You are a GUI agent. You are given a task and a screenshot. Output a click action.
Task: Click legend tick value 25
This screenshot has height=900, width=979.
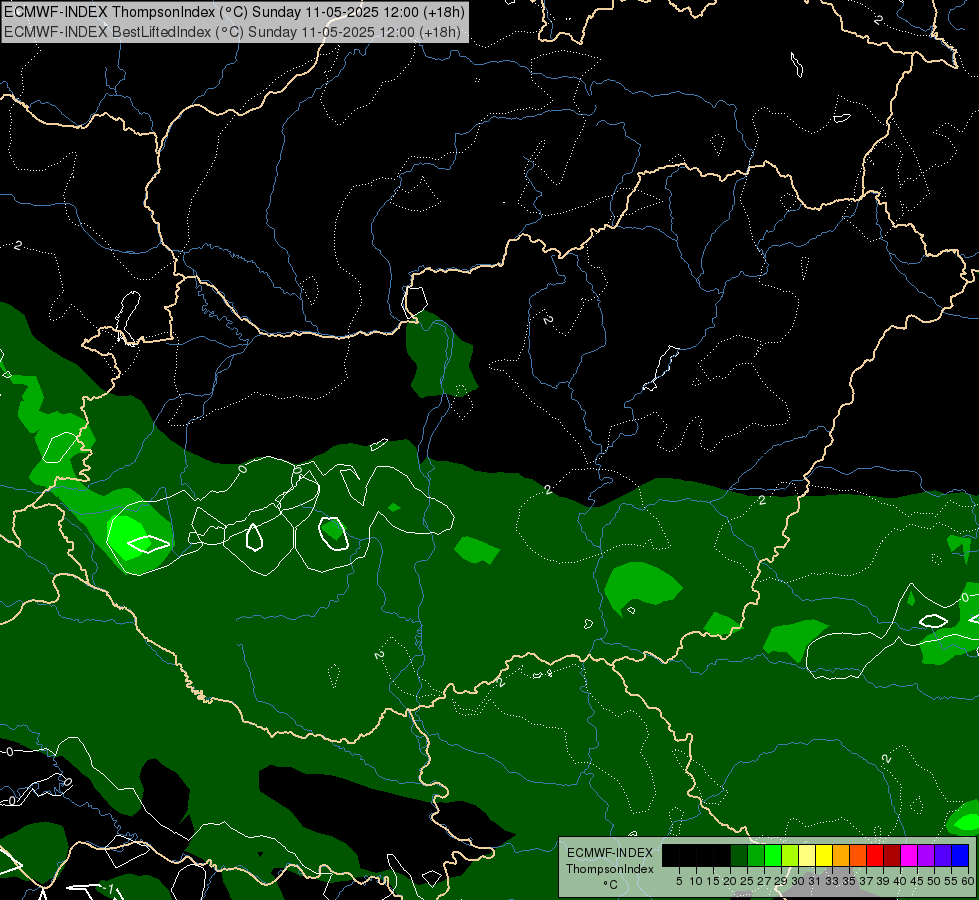click(747, 881)
